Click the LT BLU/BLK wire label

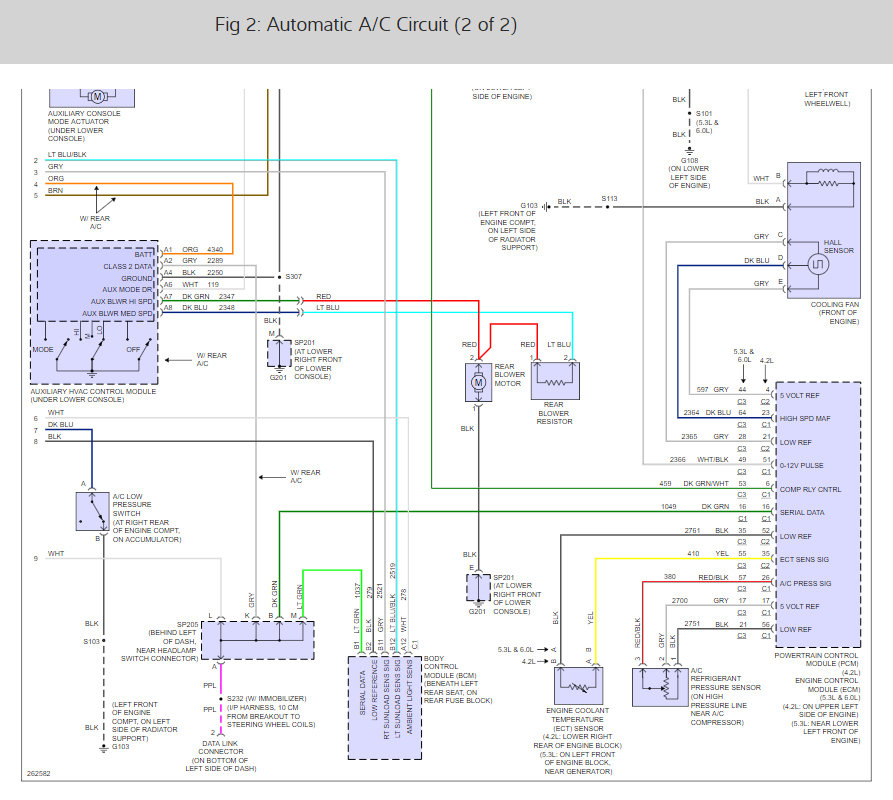tap(67, 154)
